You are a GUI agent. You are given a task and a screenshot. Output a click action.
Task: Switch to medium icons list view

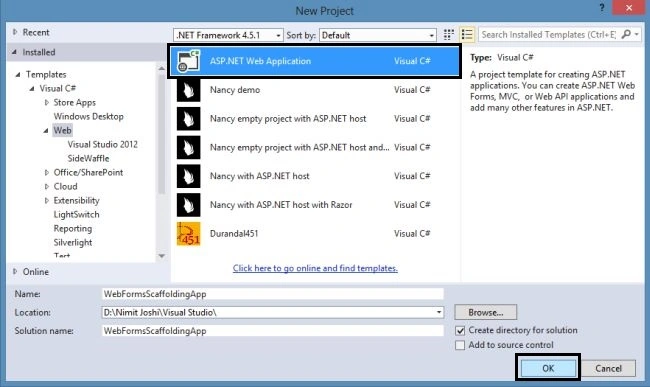click(467, 35)
